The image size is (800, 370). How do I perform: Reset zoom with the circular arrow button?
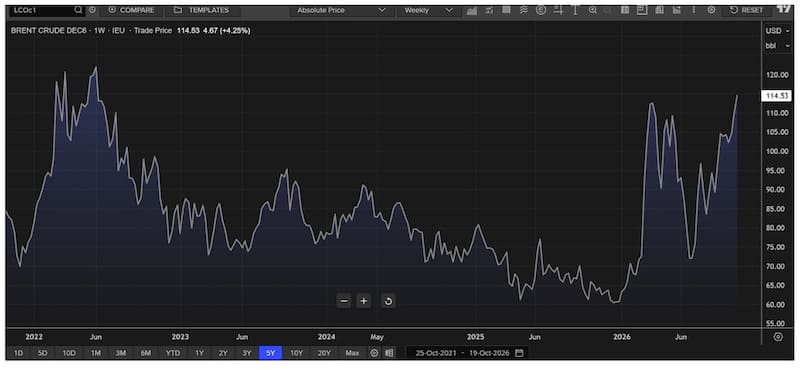pyautogui.click(x=388, y=301)
